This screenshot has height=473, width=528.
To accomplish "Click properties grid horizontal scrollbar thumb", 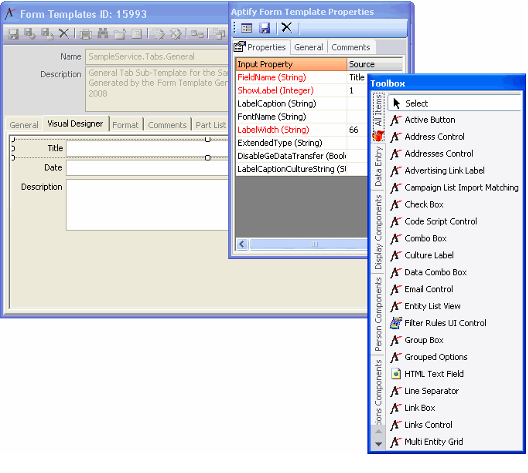I will tap(308, 244).
